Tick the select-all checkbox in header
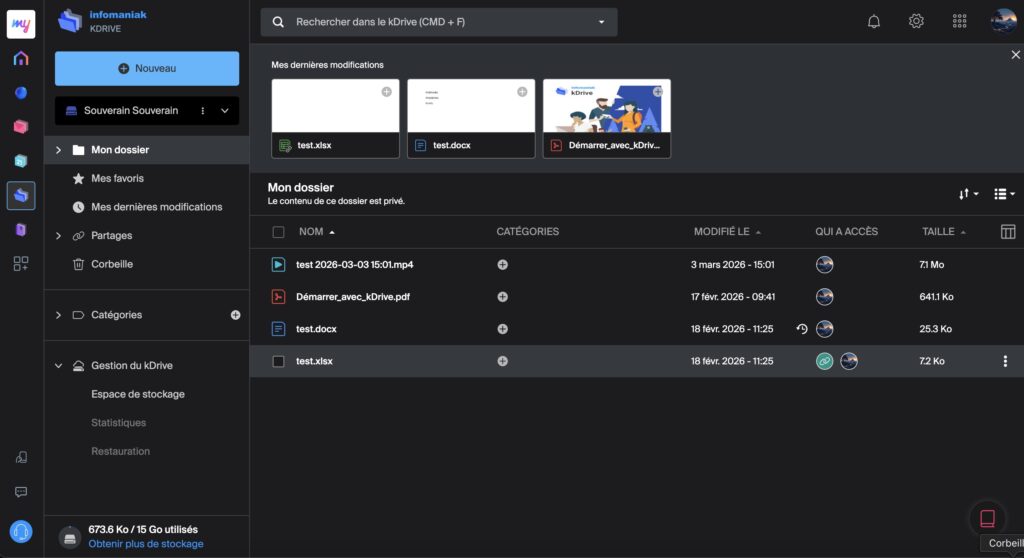Image resolution: width=1024 pixels, height=558 pixels. click(x=278, y=232)
